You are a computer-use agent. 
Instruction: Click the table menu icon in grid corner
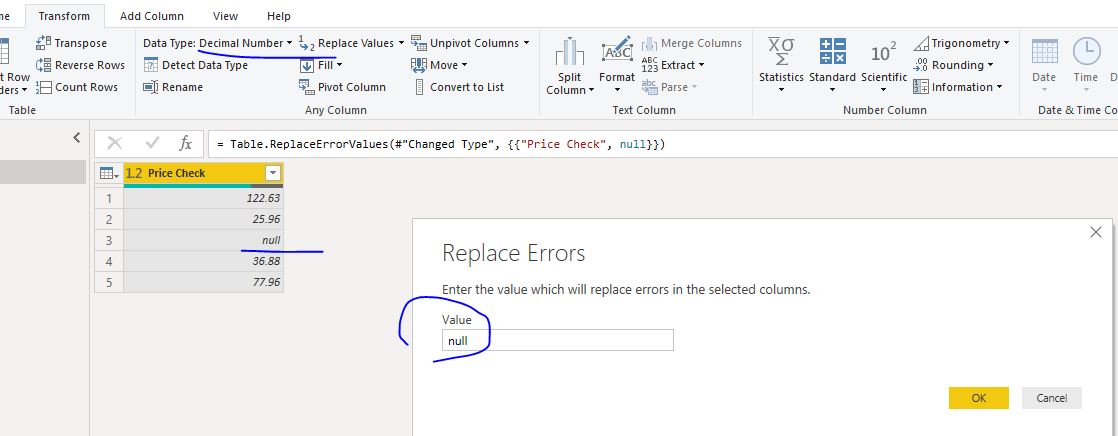pos(108,173)
